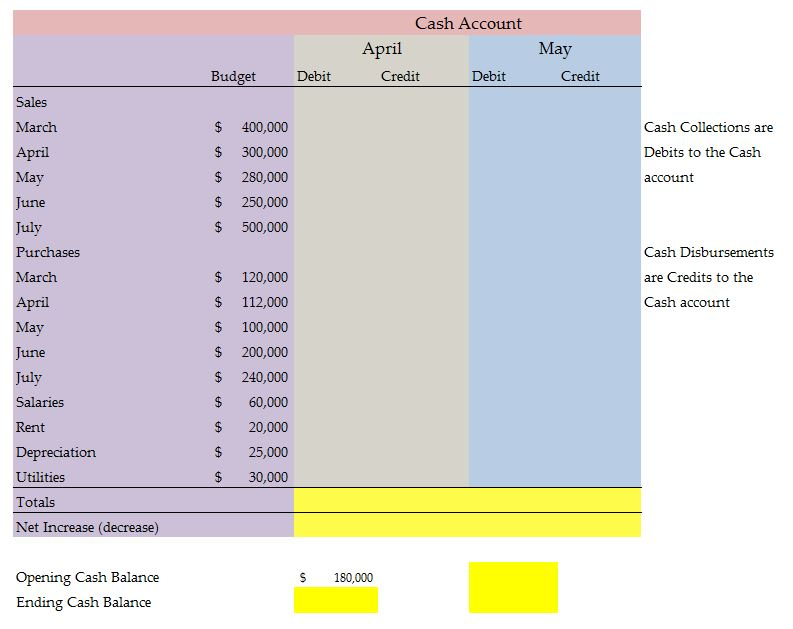The image size is (793, 629).
Task: Select the Cash Account title cell
Action: point(468,23)
